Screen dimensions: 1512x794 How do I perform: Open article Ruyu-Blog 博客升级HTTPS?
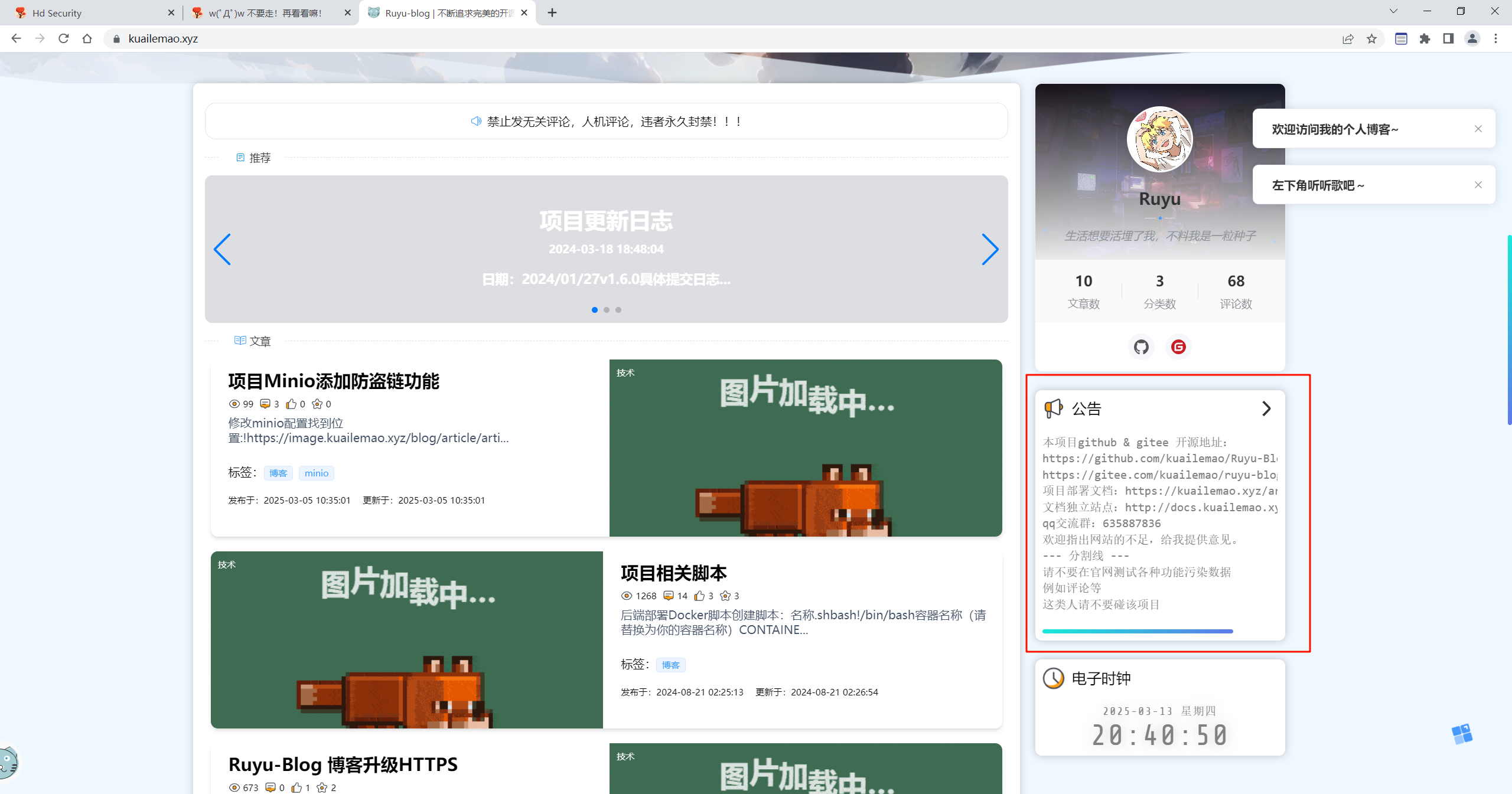pos(343,764)
